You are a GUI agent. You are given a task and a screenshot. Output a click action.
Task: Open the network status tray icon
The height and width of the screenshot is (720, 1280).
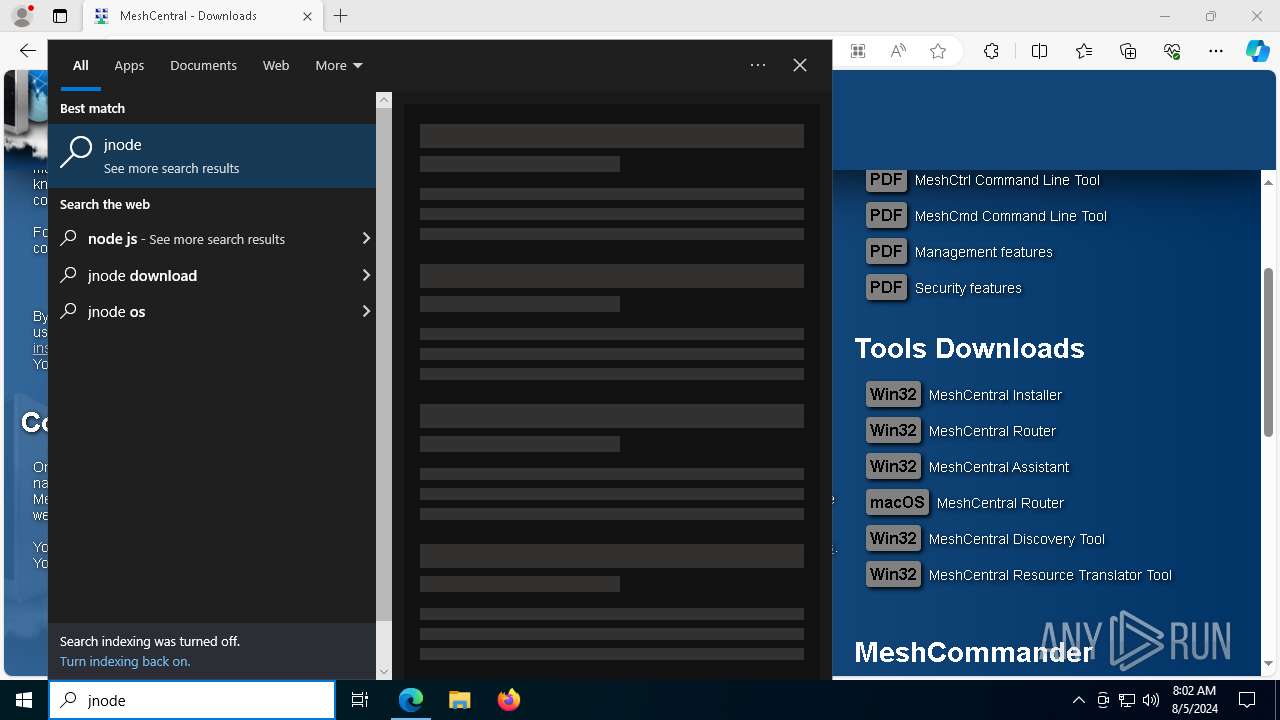pos(1127,700)
